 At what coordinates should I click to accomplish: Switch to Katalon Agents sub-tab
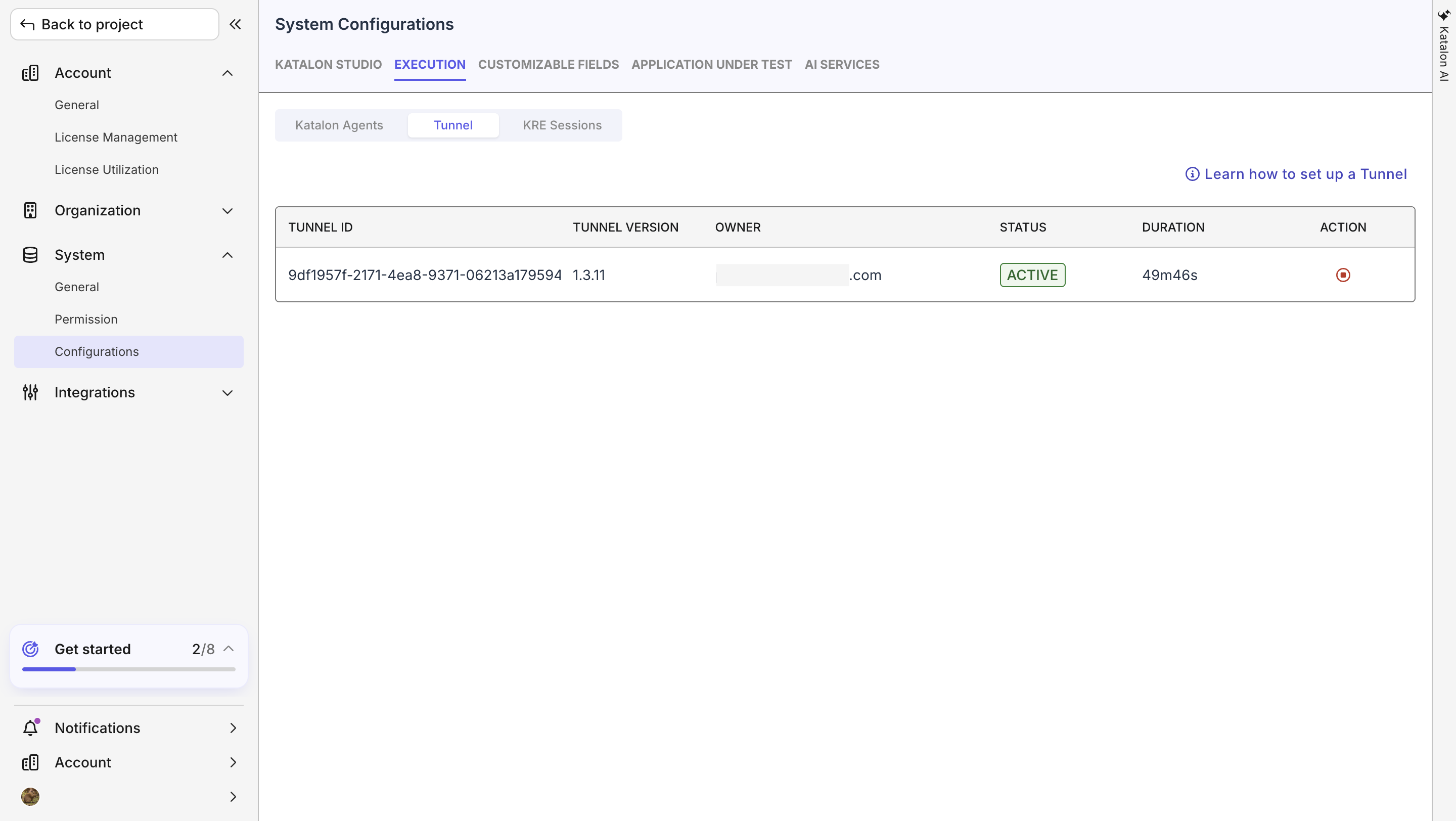pyautogui.click(x=339, y=125)
